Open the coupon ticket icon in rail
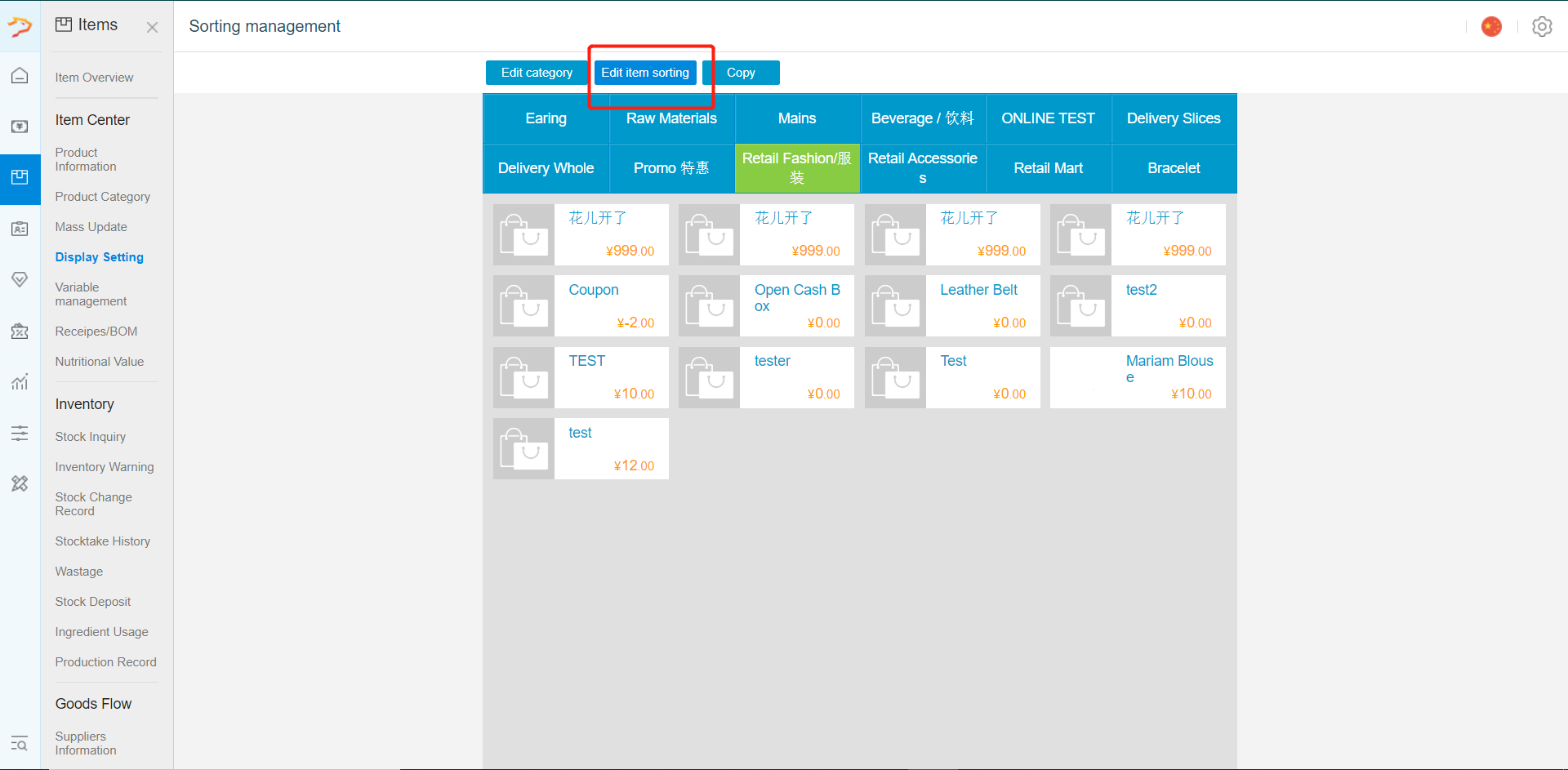The width and height of the screenshot is (1568, 770). (x=20, y=332)
